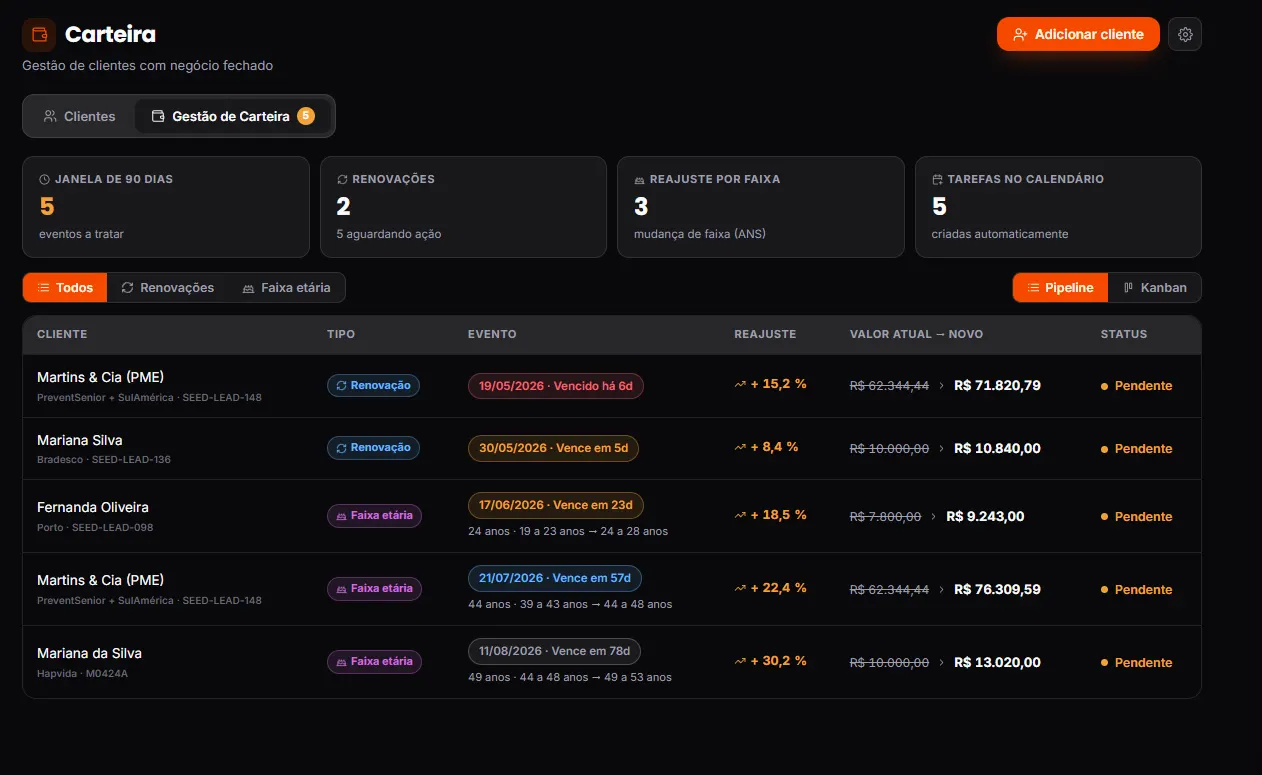1262x775 pixels.
Task: Click the 11/08/2026 Vence em 78d badge
Action: tap(554, 651)
